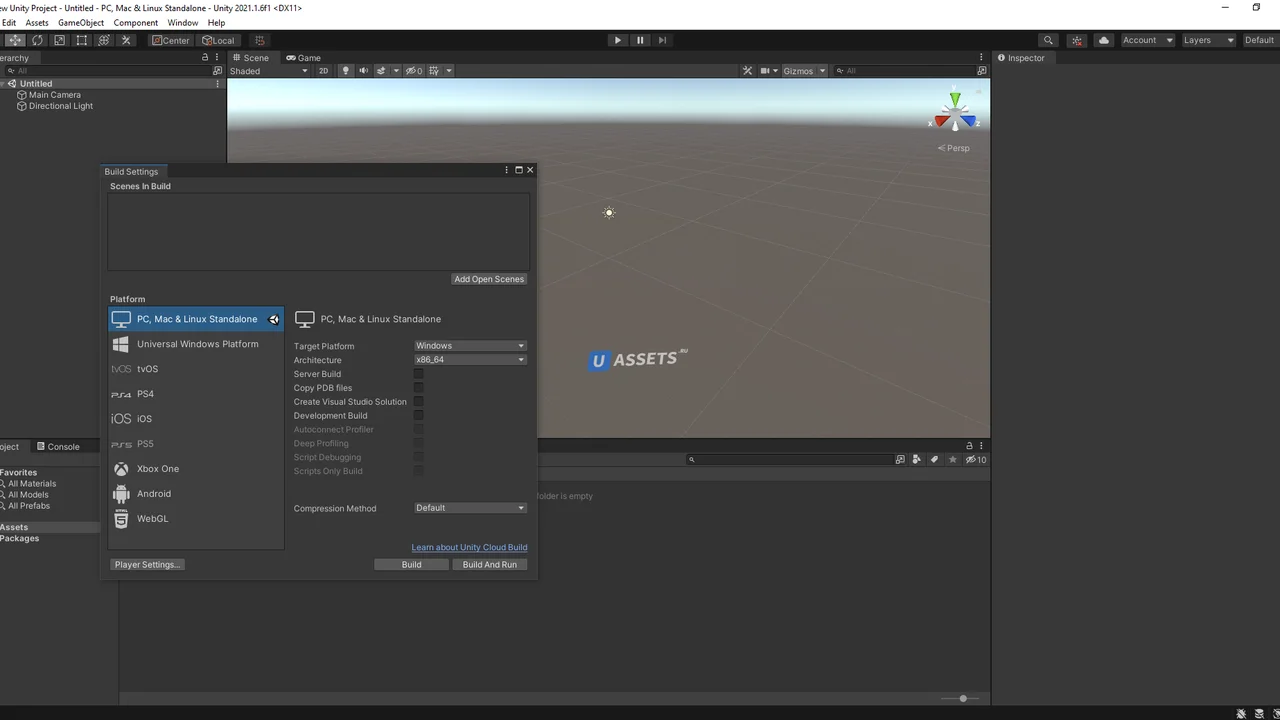Click Add Open Scenes button
This screenshot has height=720, width=1280.
click(489, 279)
